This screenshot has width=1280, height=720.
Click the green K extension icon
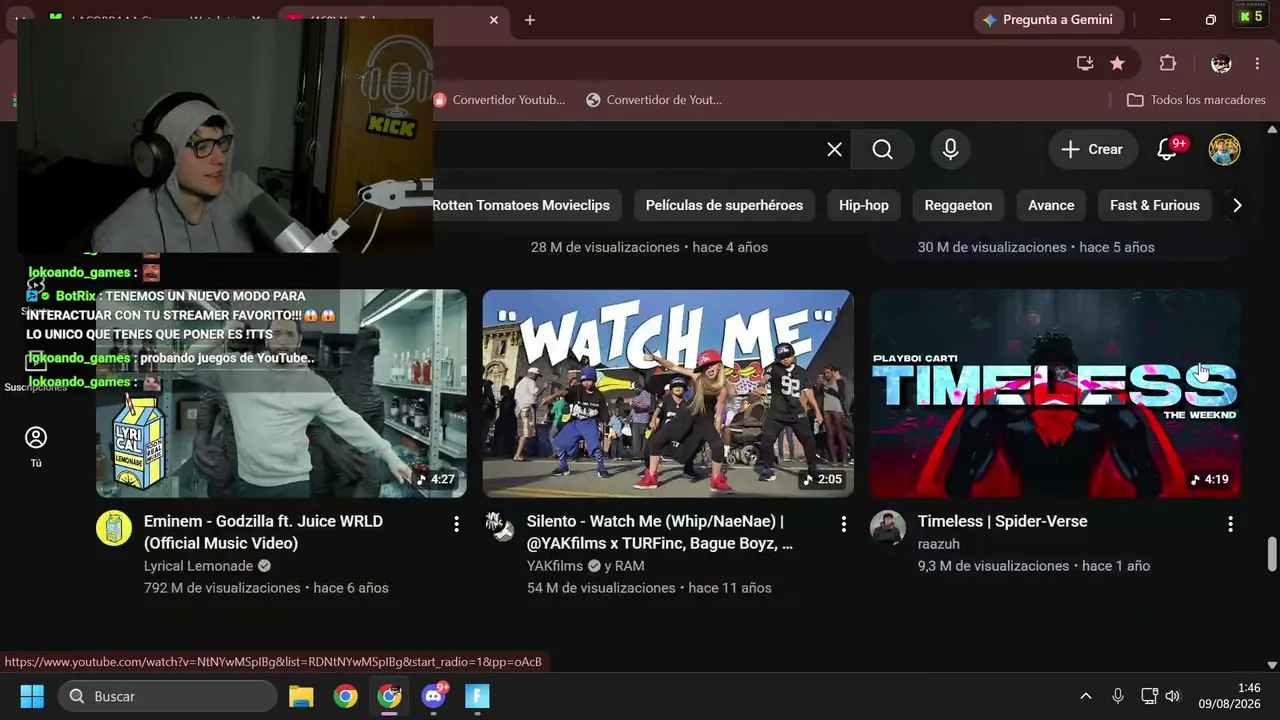(x=1250, y=16)
